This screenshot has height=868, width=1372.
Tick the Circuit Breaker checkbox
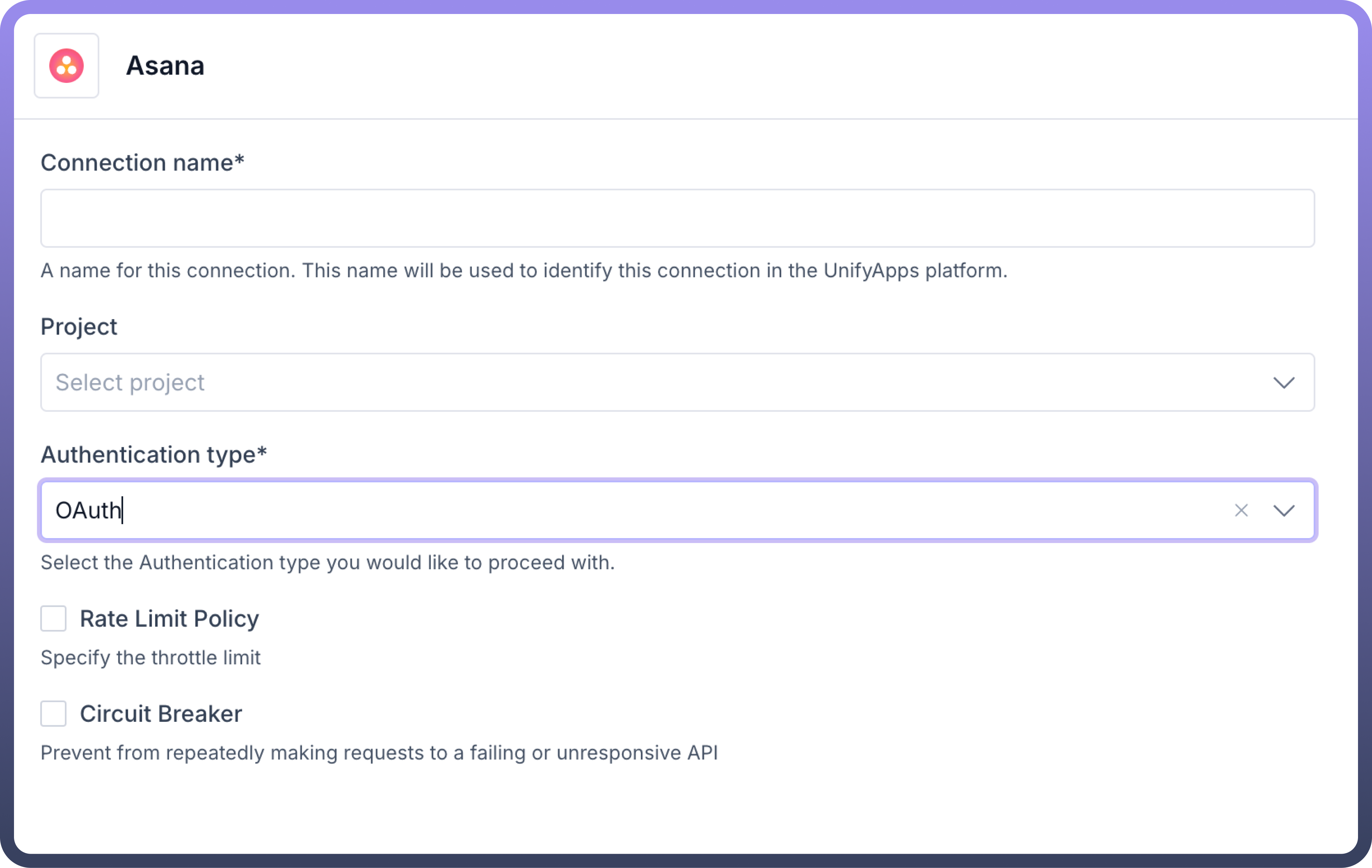pos(54,714)
